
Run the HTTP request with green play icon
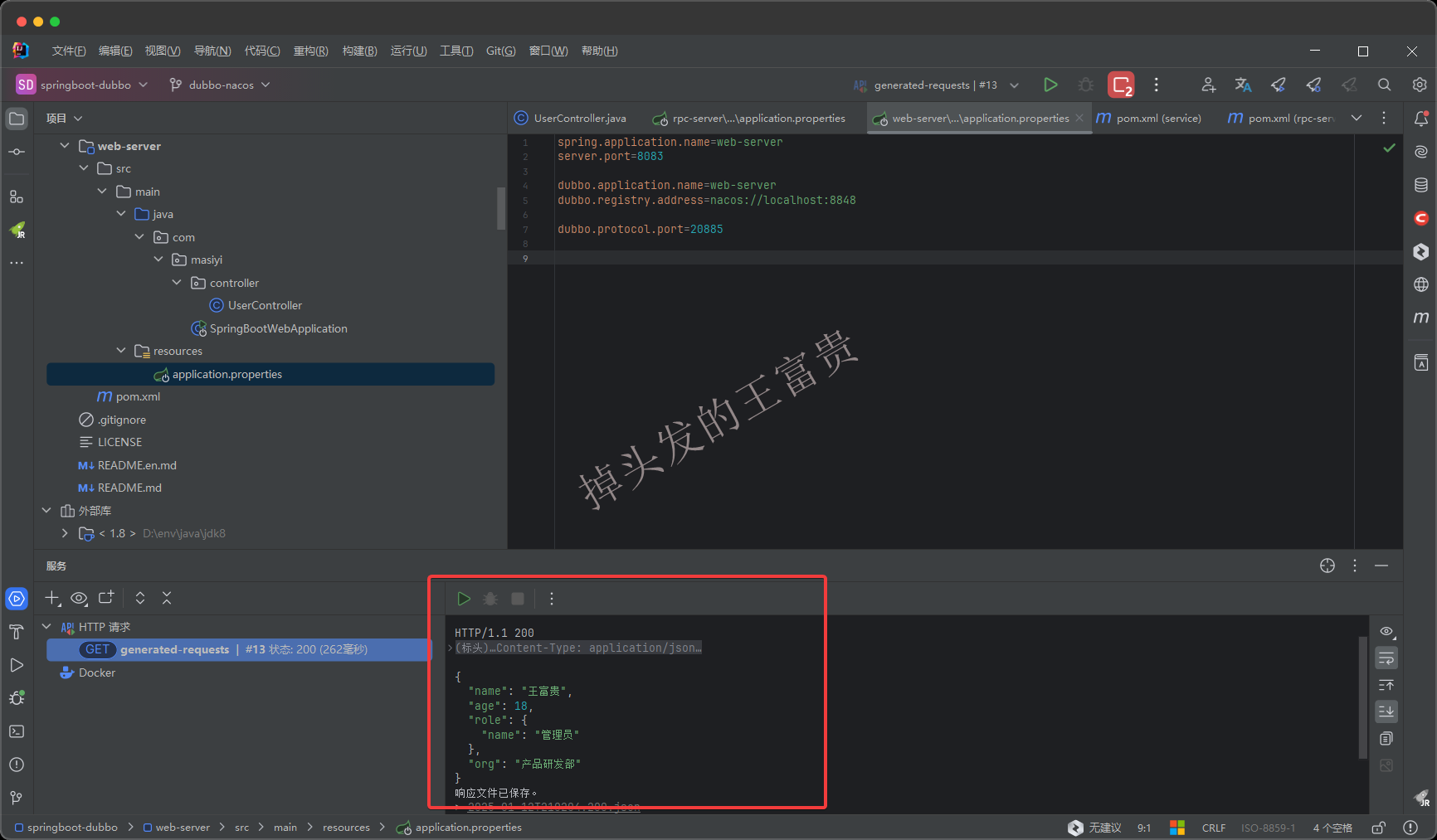[464, 599]
